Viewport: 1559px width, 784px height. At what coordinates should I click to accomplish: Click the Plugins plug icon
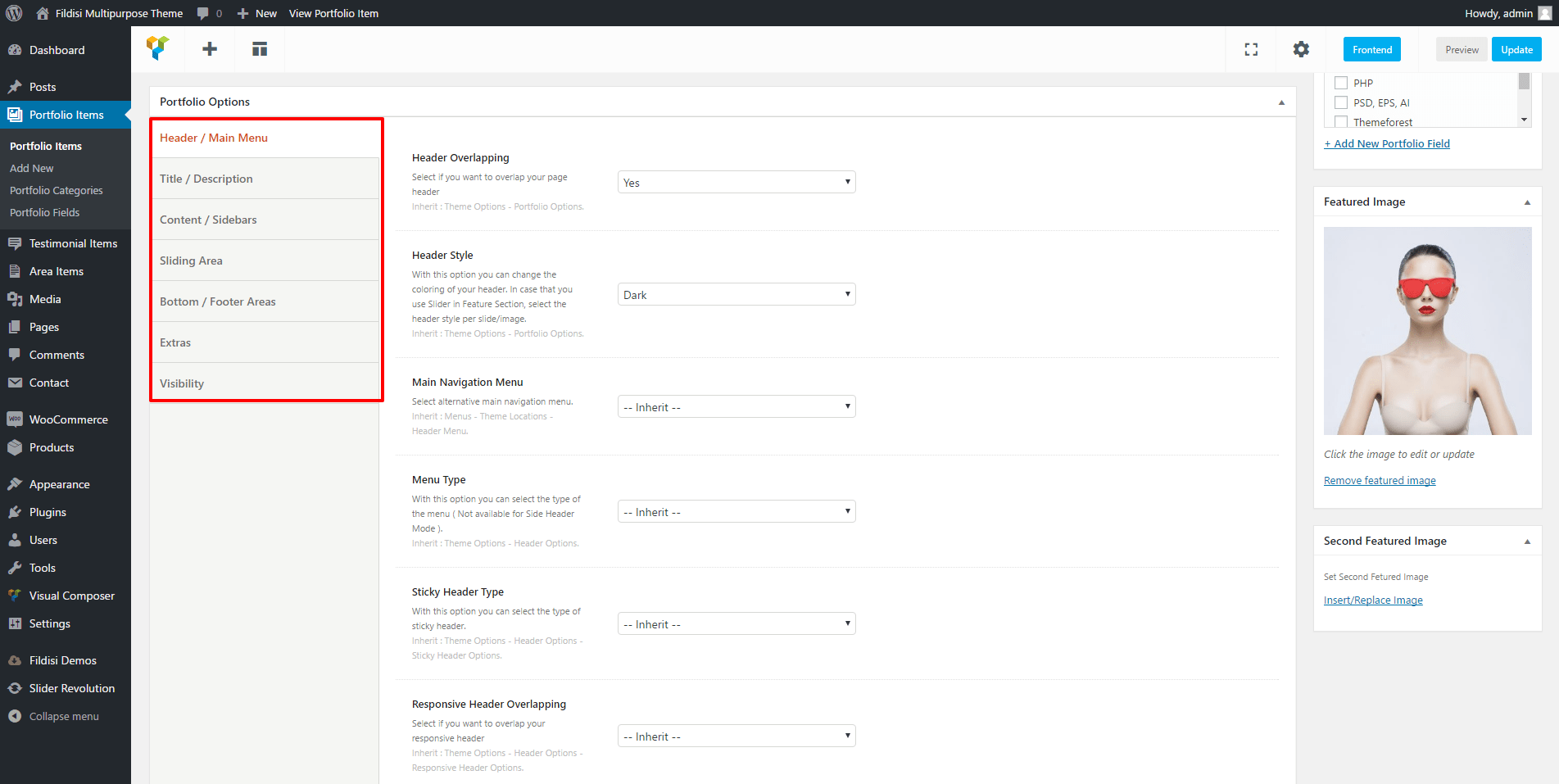15,512
